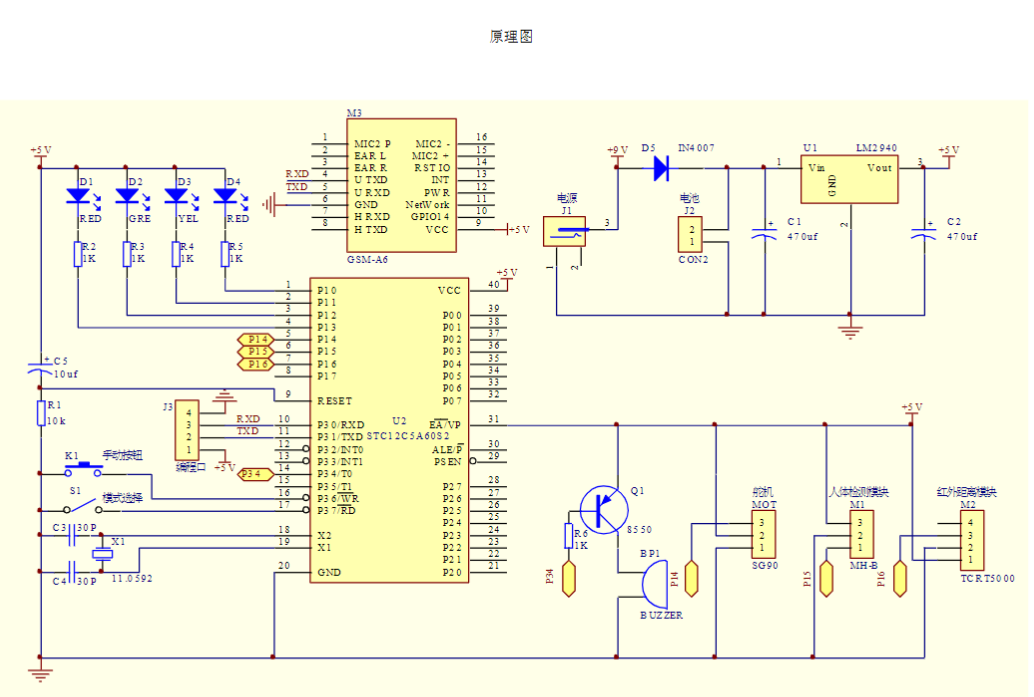This screenshot has height=697, width=1034.
Task: Select resistor R5 symbol under D4
Action: click(225, 254)
